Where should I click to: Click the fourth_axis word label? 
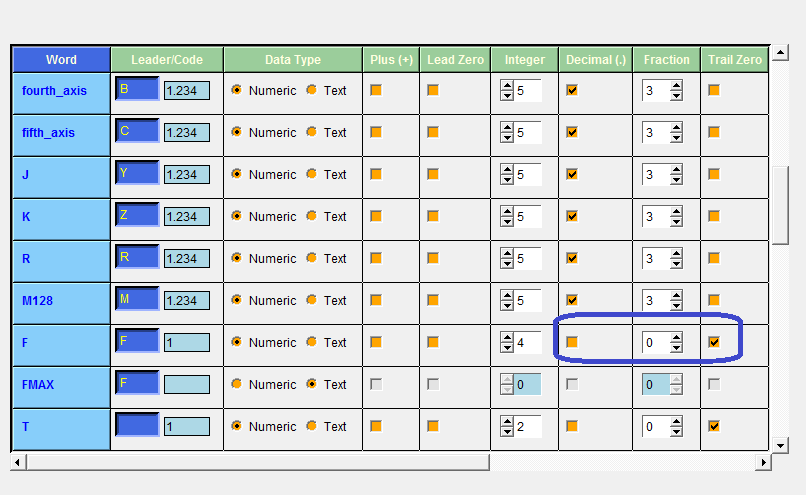(x=54, y=90)
